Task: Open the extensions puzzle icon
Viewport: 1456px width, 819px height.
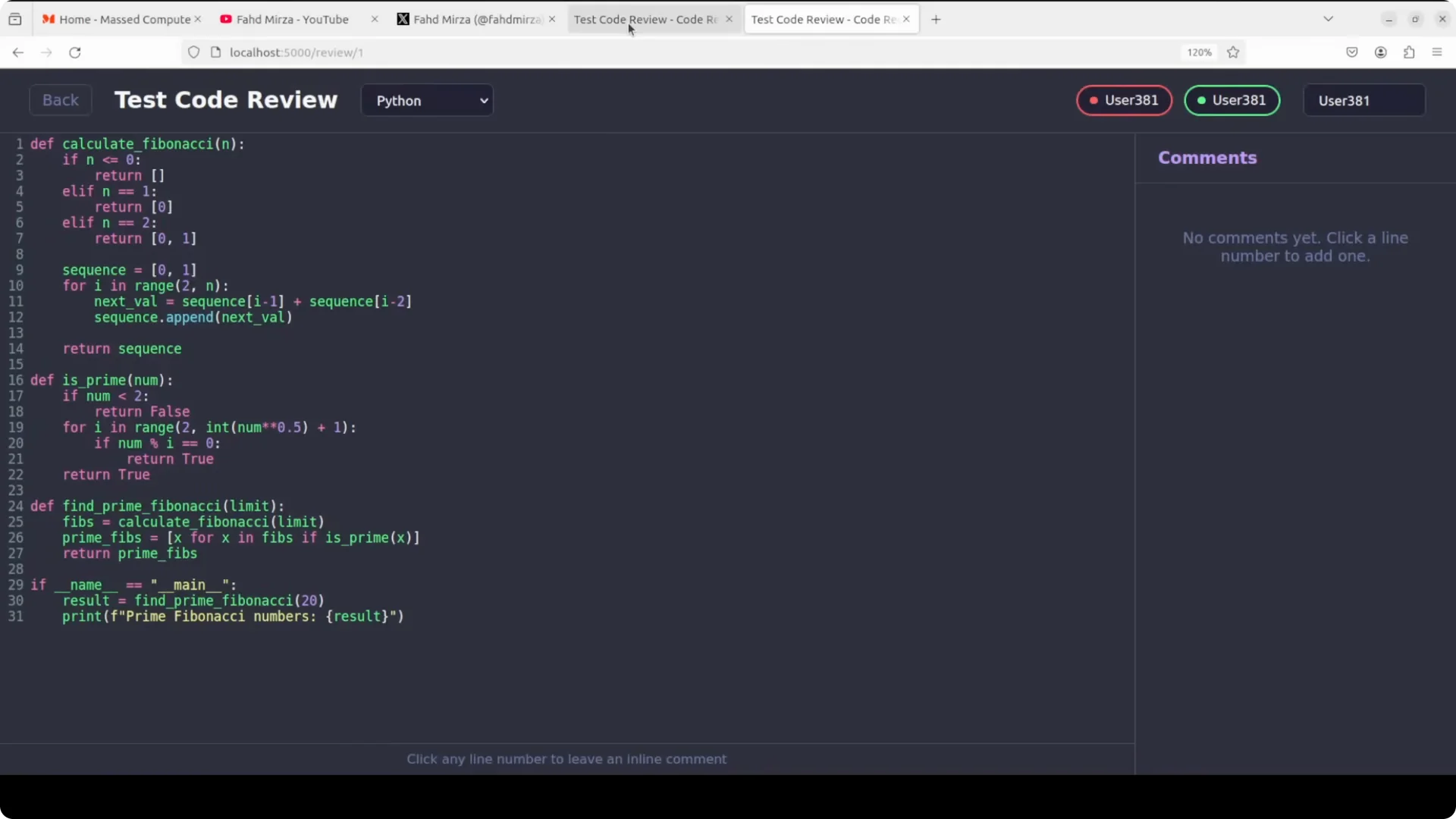Action: pyautogui.click(x=1409, y=52)
